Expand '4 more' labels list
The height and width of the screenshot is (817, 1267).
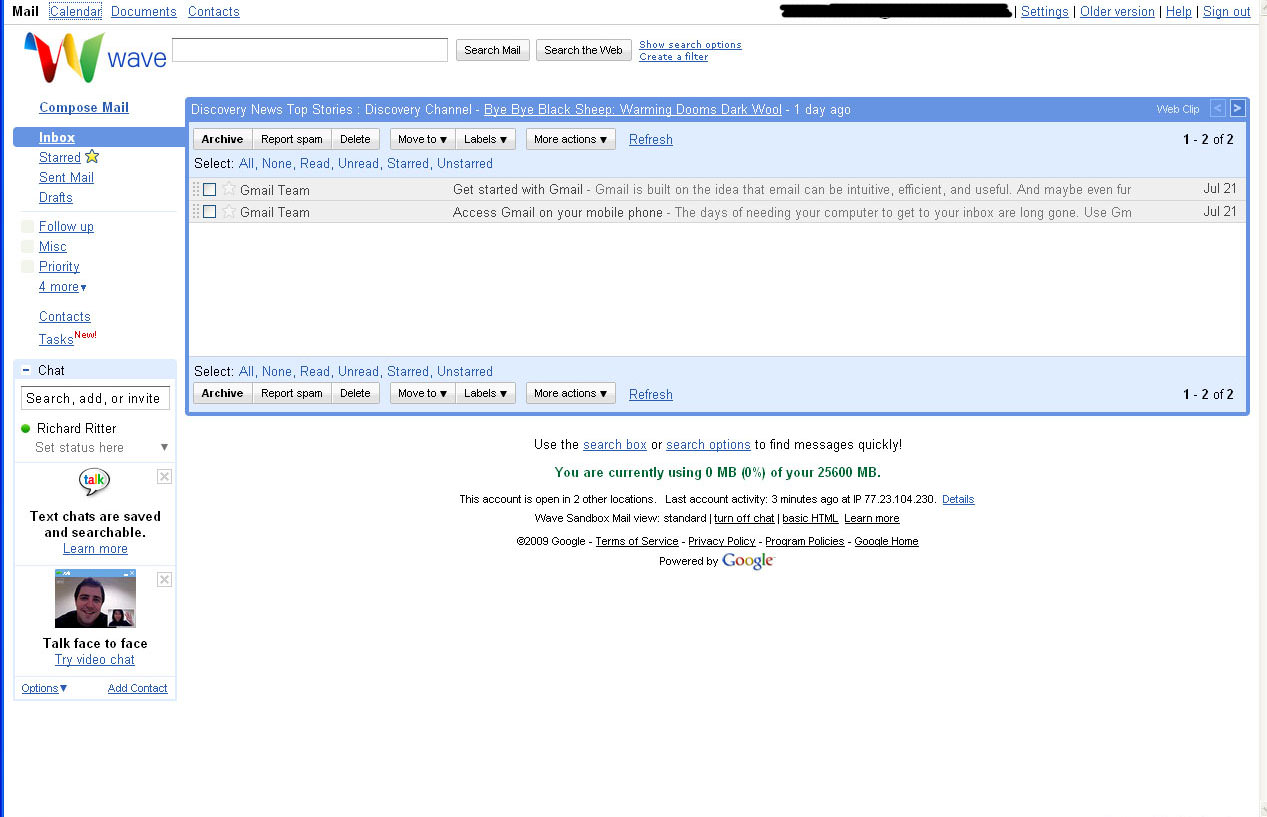click(x=63, y=287)
